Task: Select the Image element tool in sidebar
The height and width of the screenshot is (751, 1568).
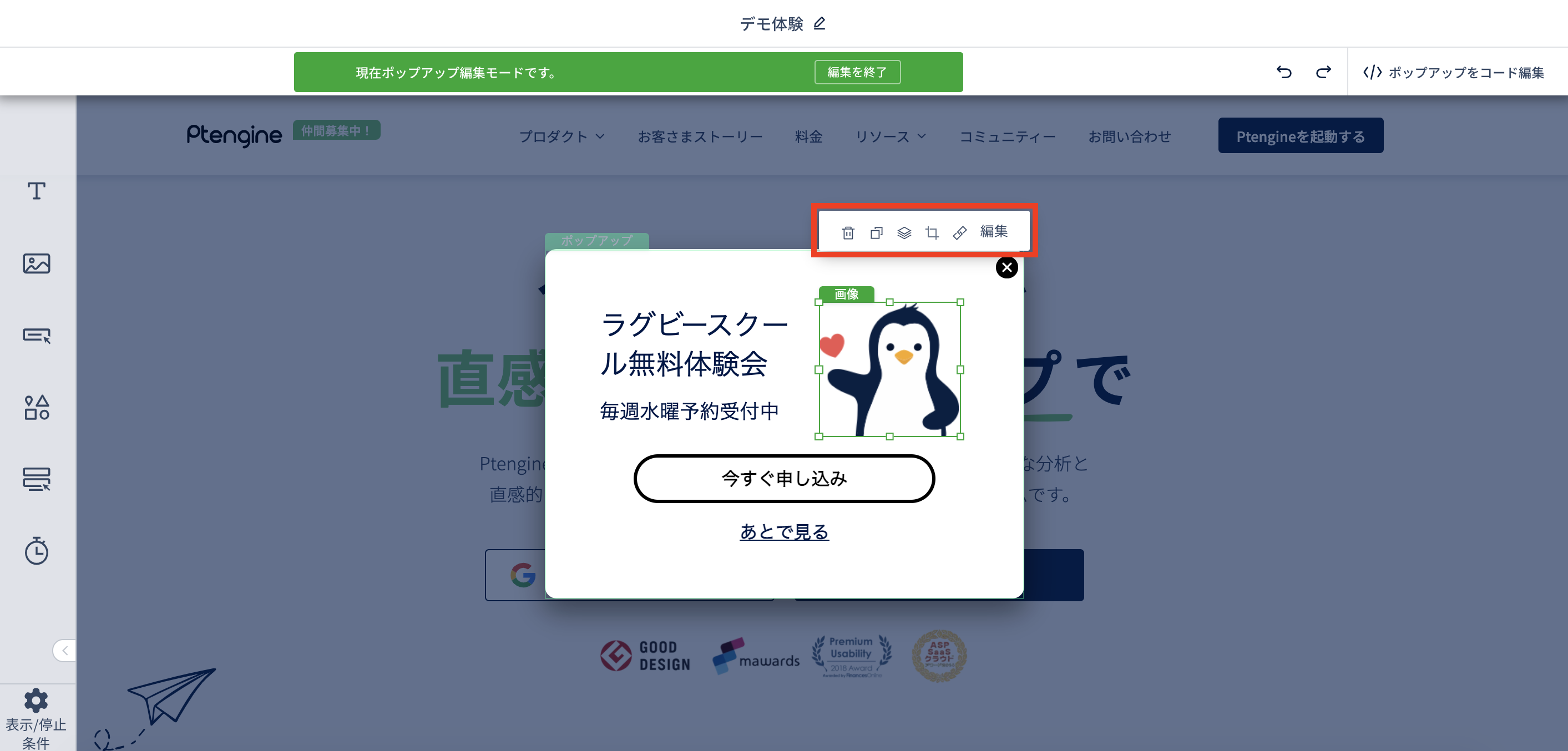Action: [37, 263]
